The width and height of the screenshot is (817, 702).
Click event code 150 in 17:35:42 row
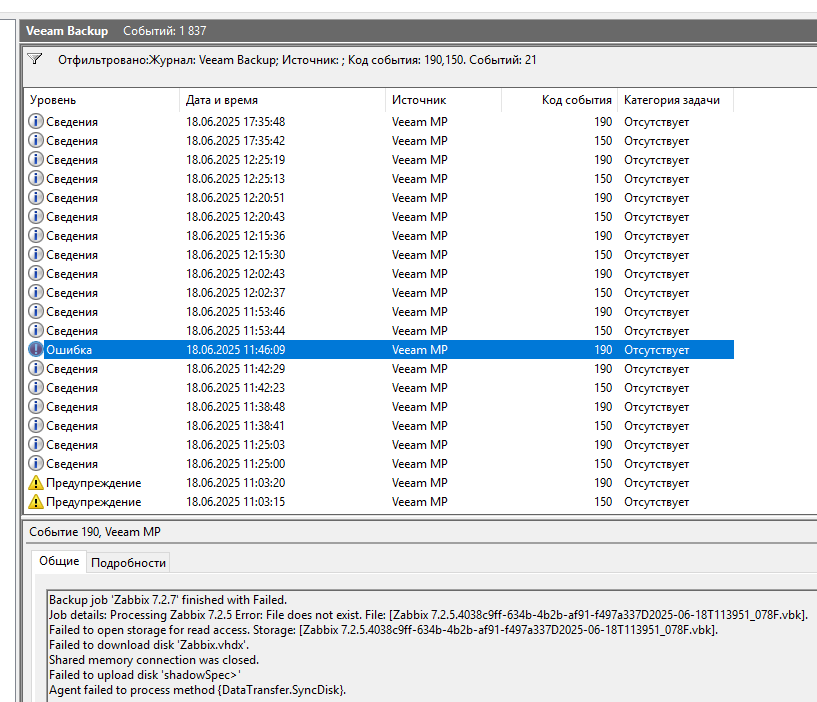603,140
